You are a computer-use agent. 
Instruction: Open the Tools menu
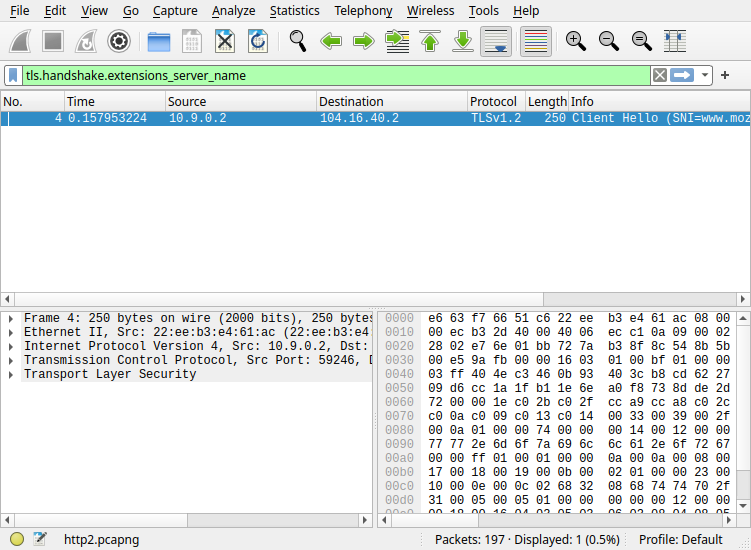point(484,11)
